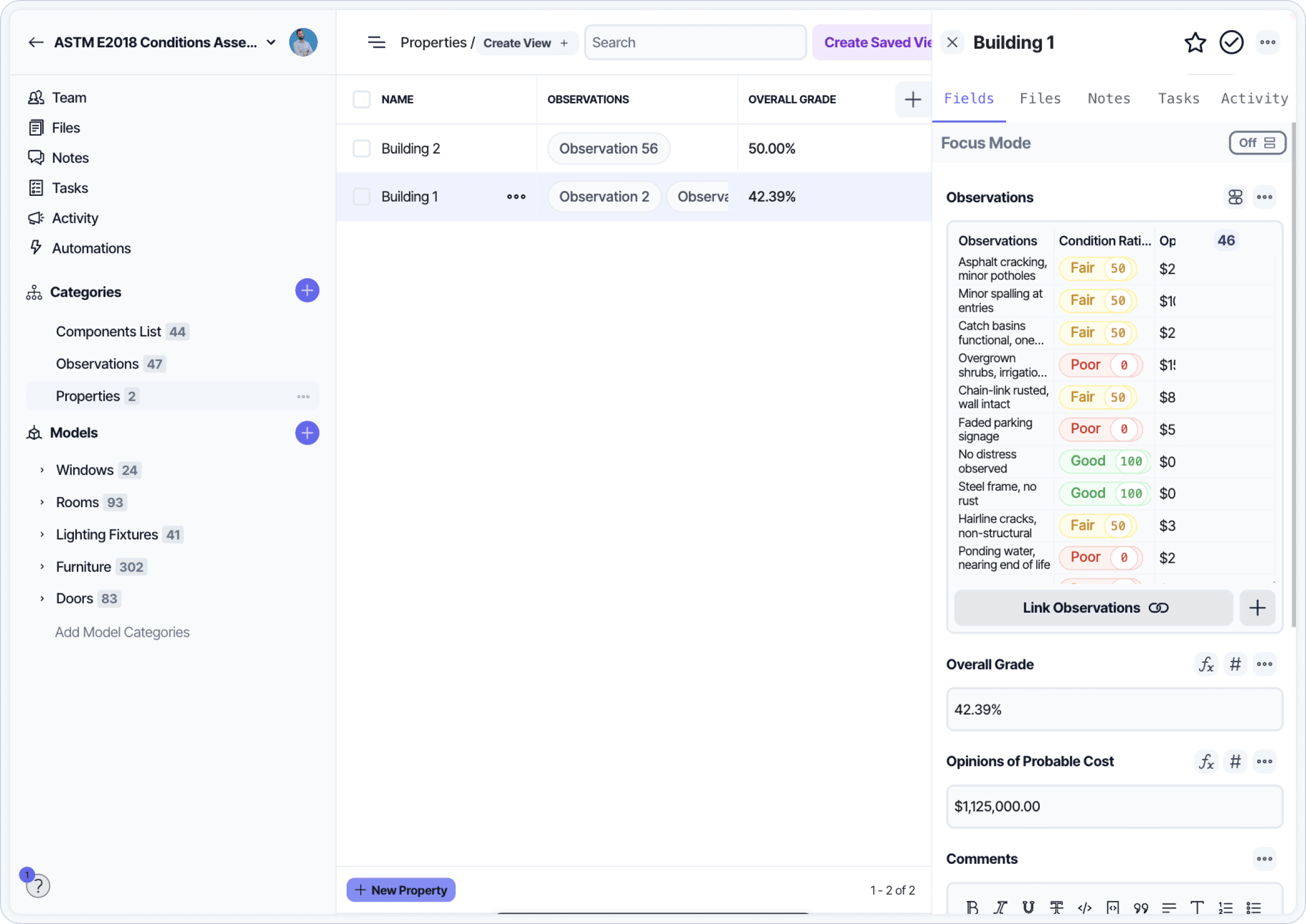Click the hamburger menu icon near Properties
Screen dimensions: 1306x924
(376, 43)
